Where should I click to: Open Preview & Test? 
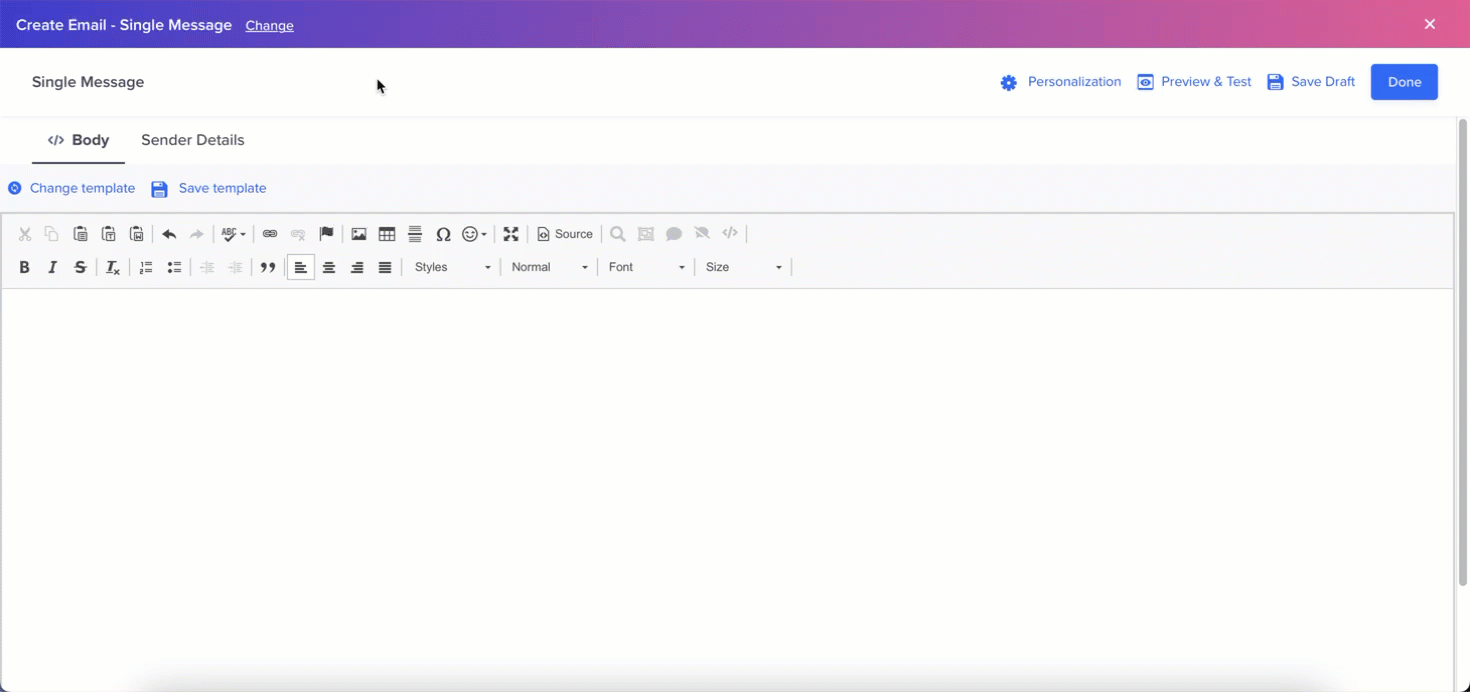[x=1194, y=82]
